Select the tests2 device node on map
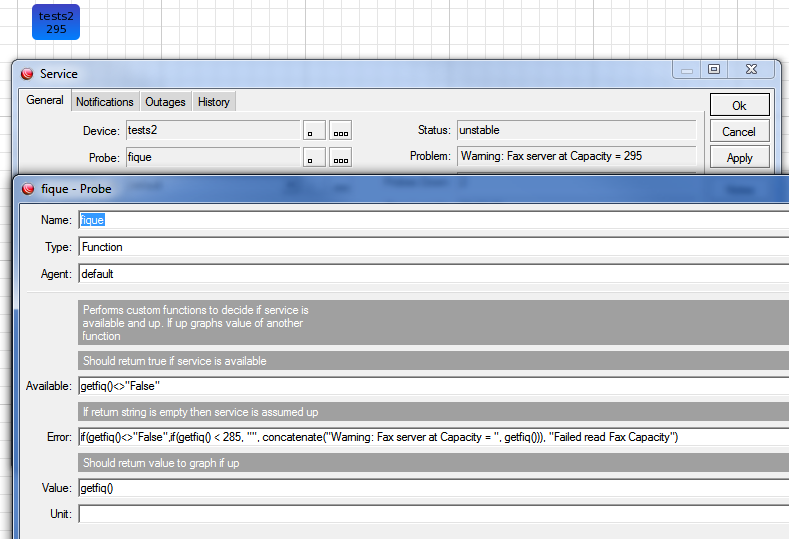The image size is (789, 539). click(x=56, y=22)
